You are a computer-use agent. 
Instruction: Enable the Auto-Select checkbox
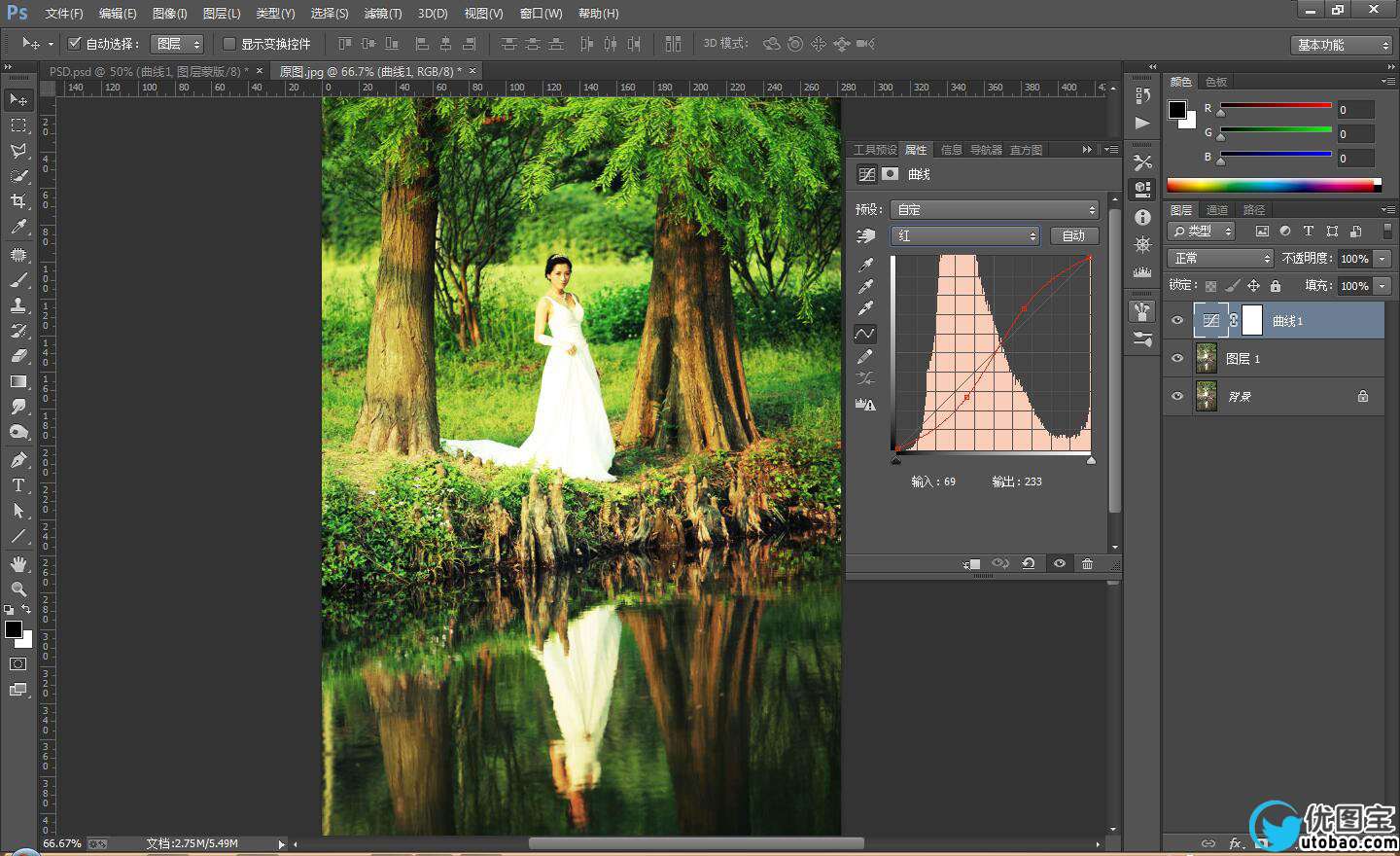[74, 44]
